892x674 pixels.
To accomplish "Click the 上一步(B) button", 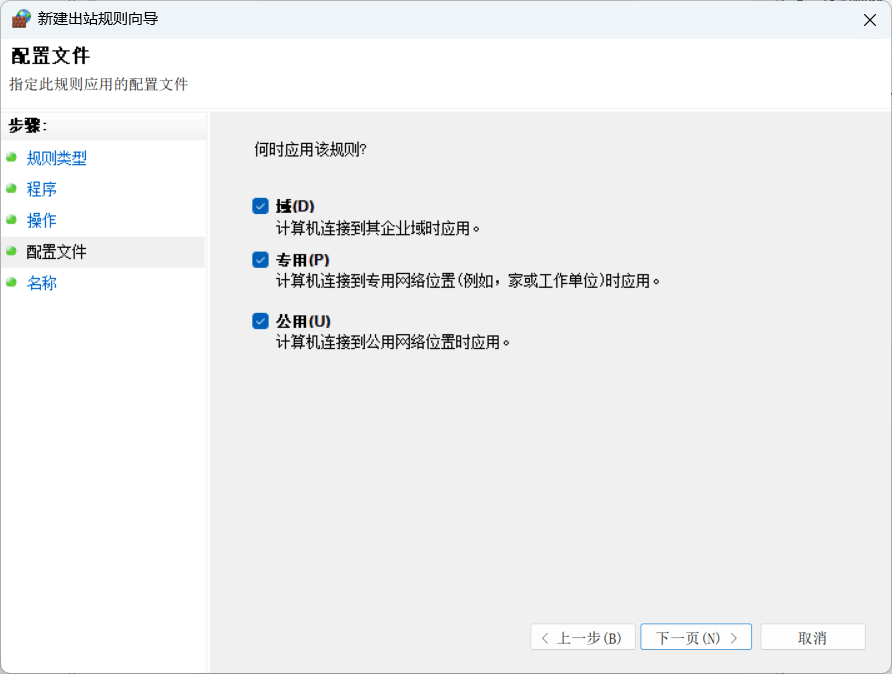I will pyautogui.click(x=583, y=637).
